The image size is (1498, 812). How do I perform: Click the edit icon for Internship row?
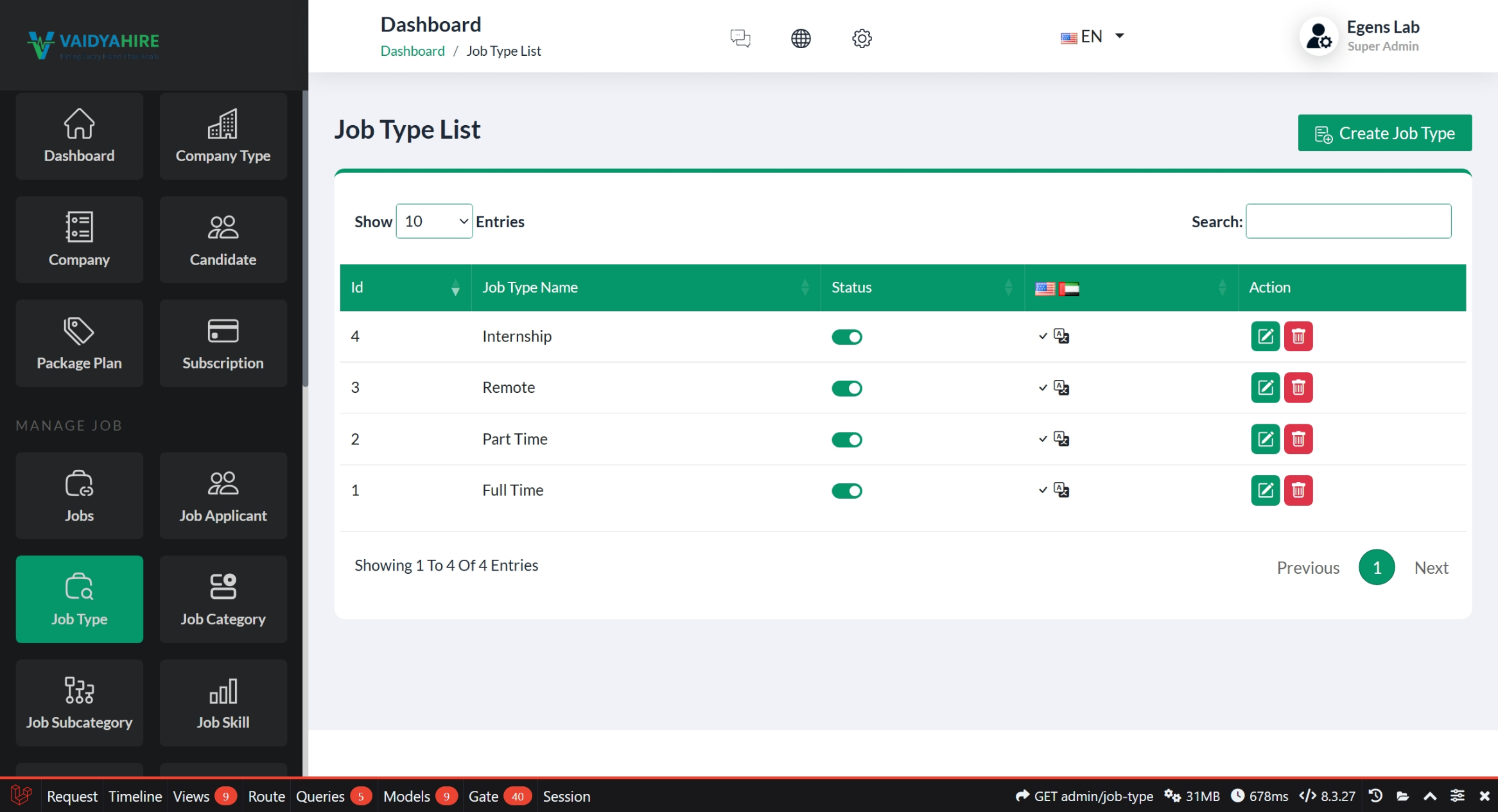(x=1265, y=336)
